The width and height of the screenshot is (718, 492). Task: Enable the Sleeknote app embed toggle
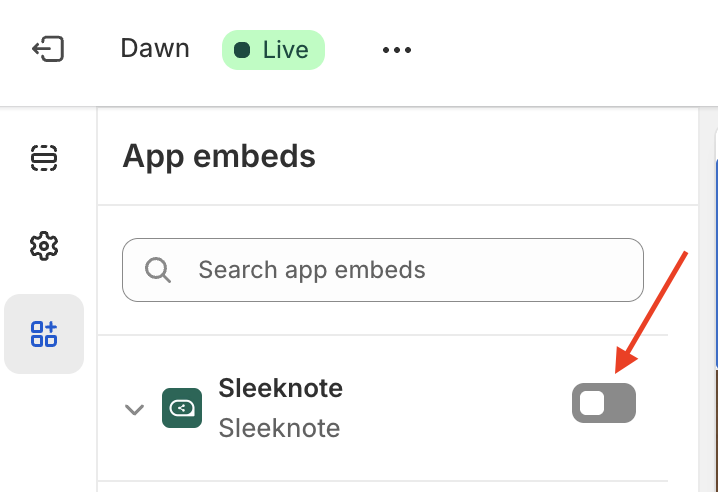tap(604, 403)
